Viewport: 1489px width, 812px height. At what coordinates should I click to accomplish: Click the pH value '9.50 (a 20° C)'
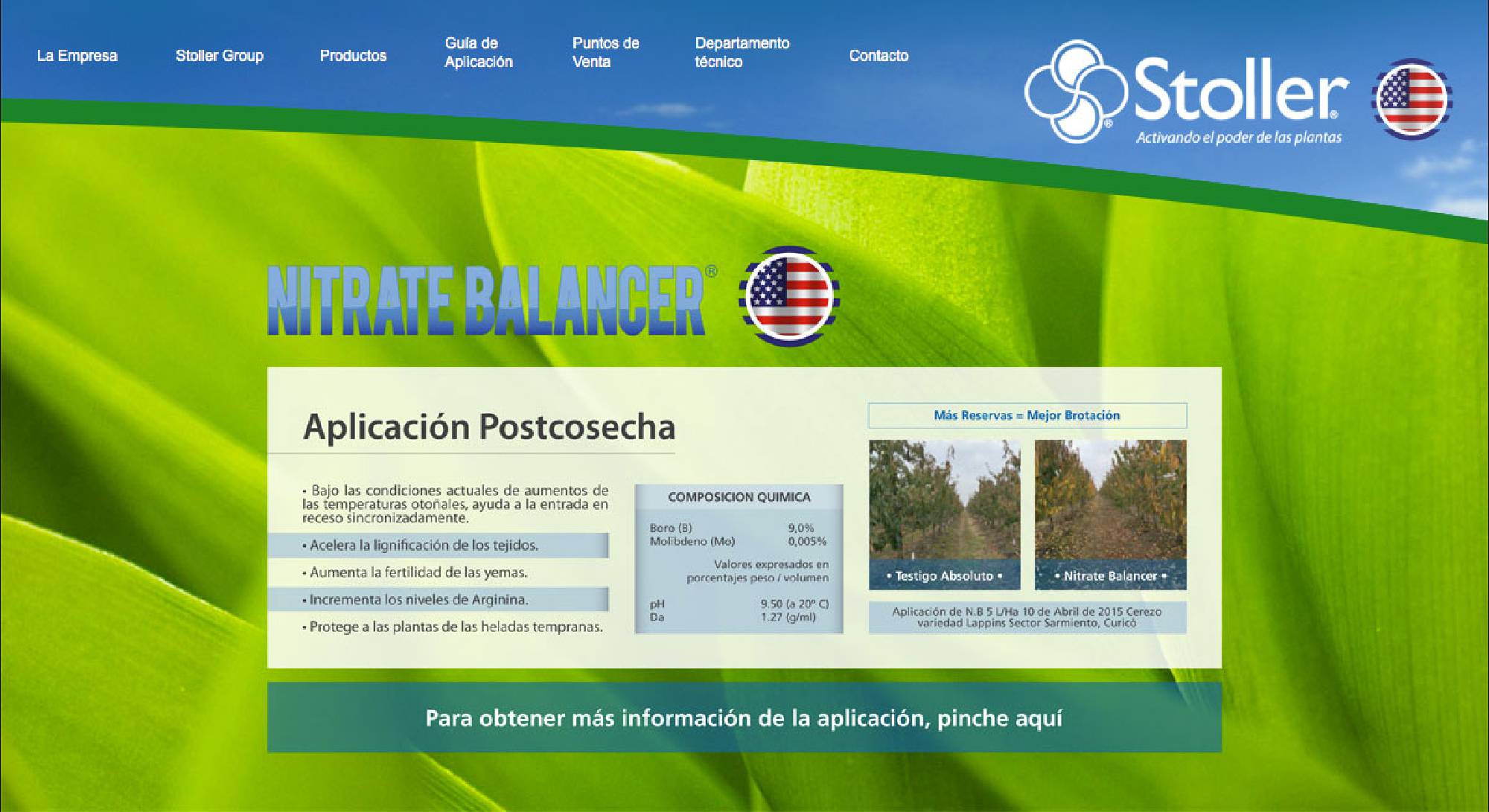794,604
